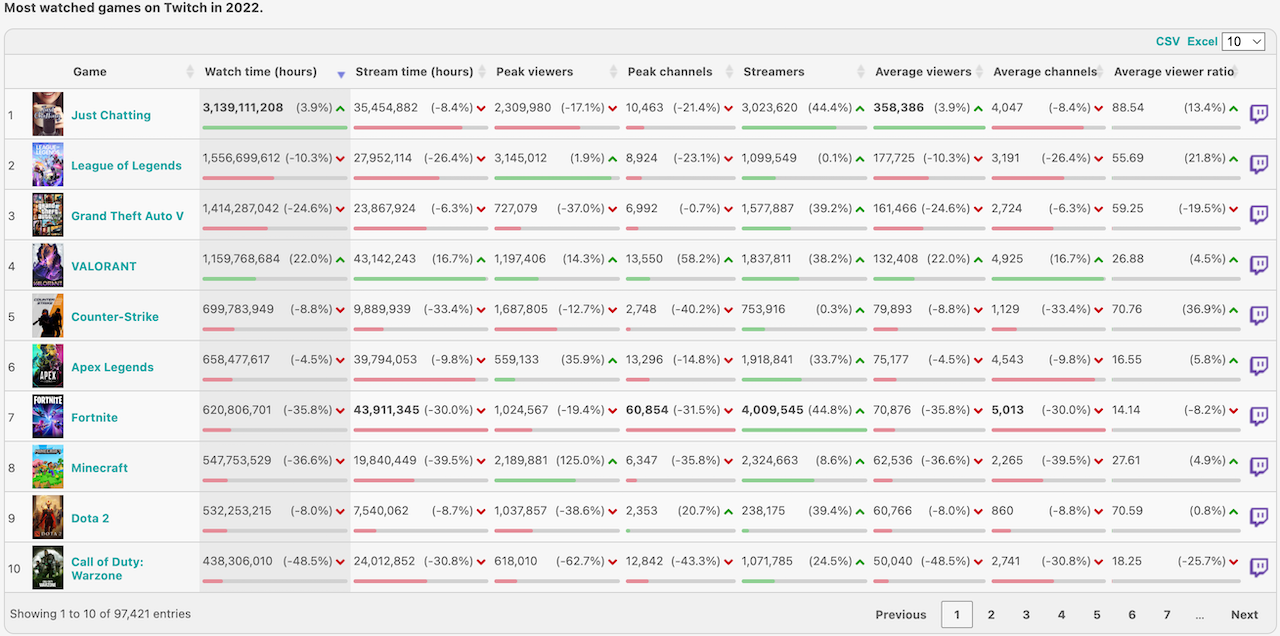Export table to Excel
Screen dimensions: 1280x636
click(1202, 41)
